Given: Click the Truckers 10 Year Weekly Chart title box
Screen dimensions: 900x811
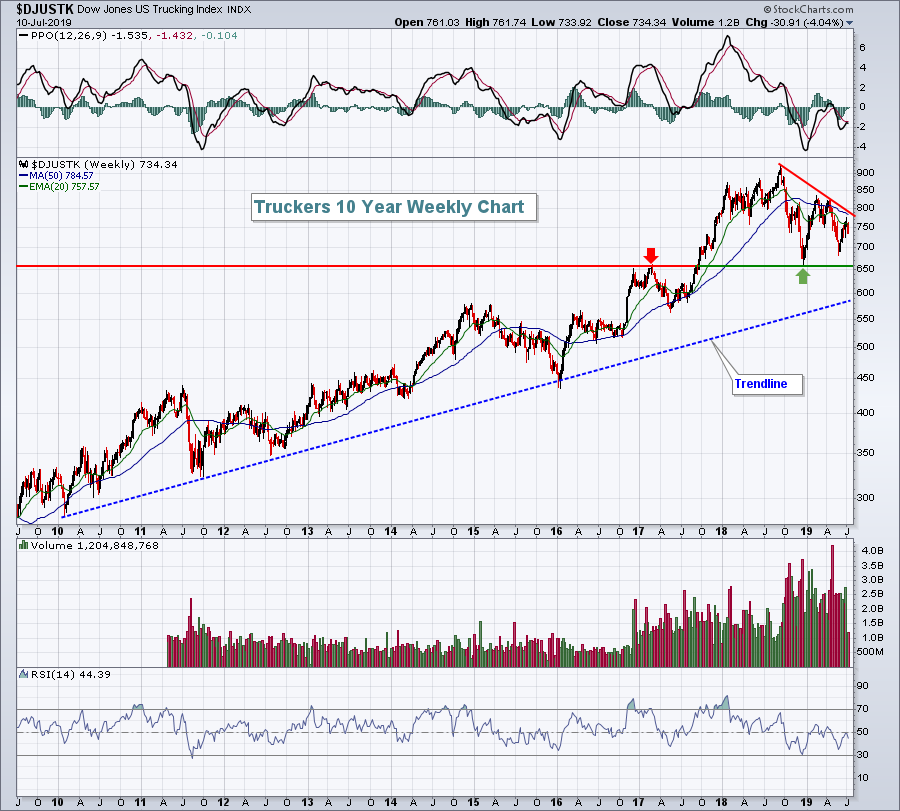Looking at the screenshot, I should [x=393, y=207].
